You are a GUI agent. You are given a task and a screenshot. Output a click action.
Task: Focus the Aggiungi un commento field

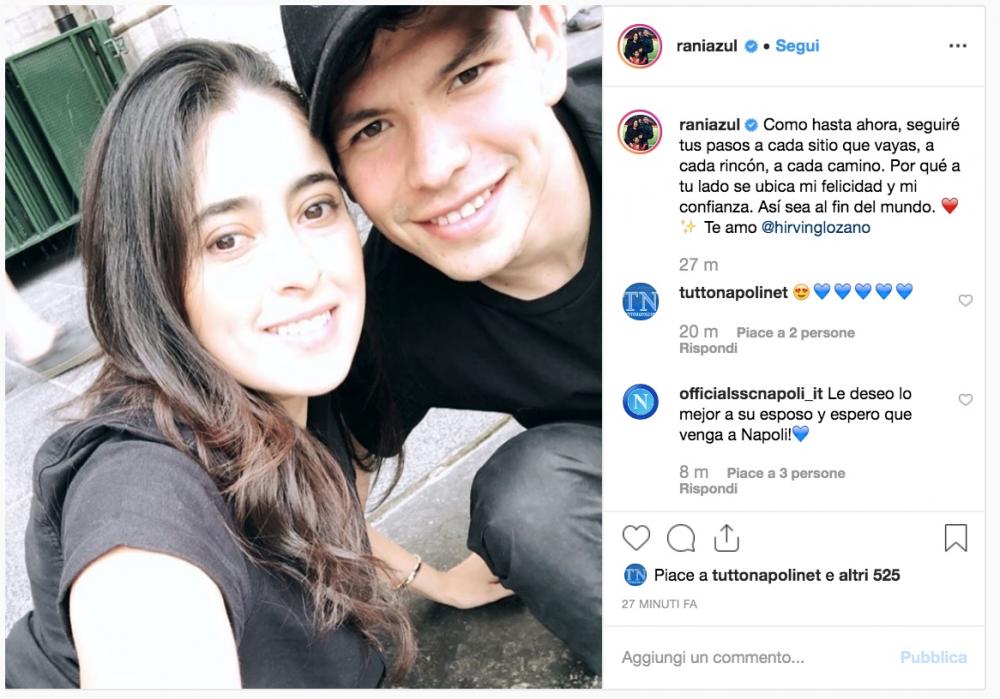coord(753,657)
